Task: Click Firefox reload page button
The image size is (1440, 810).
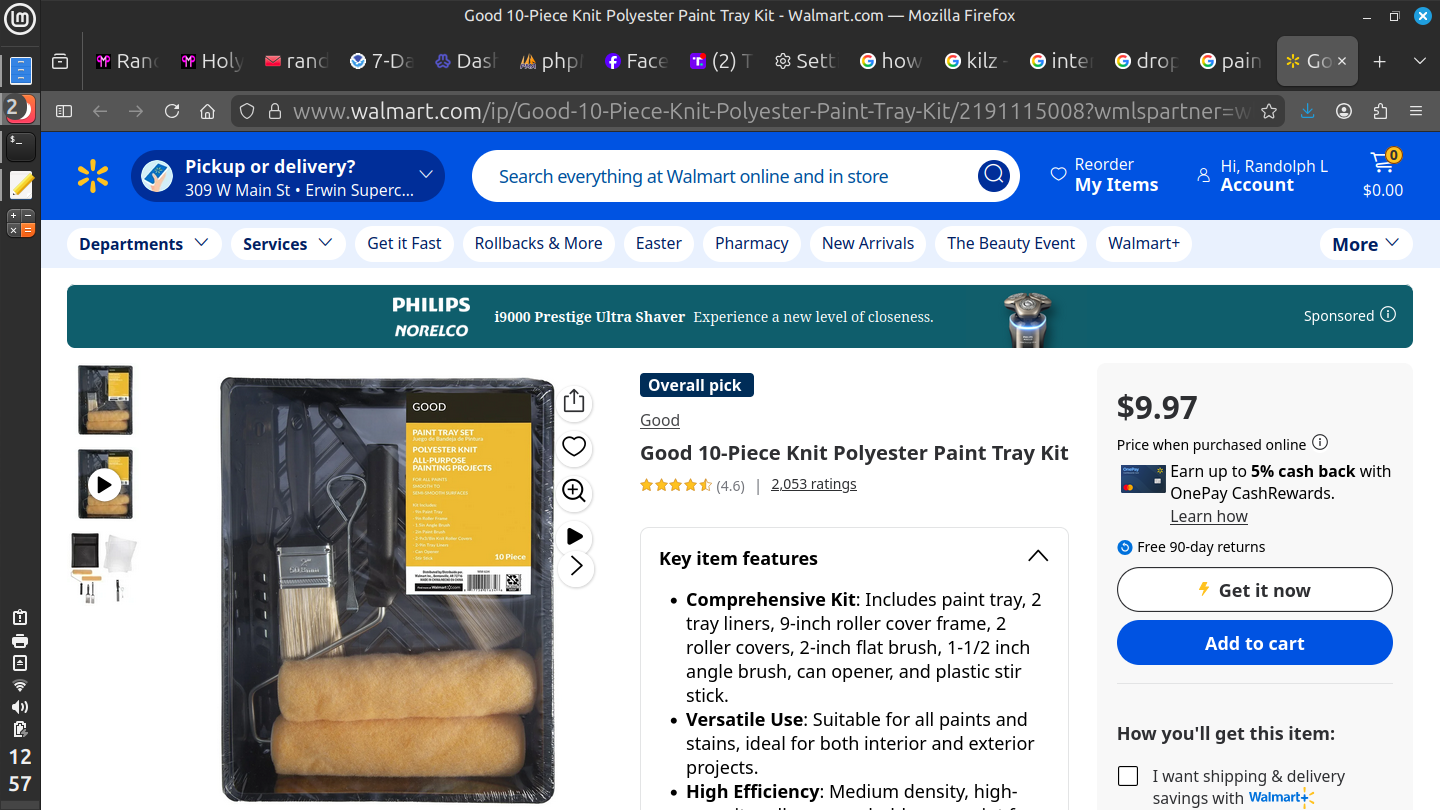Action: pyautogui.click(x=172, y=111)
